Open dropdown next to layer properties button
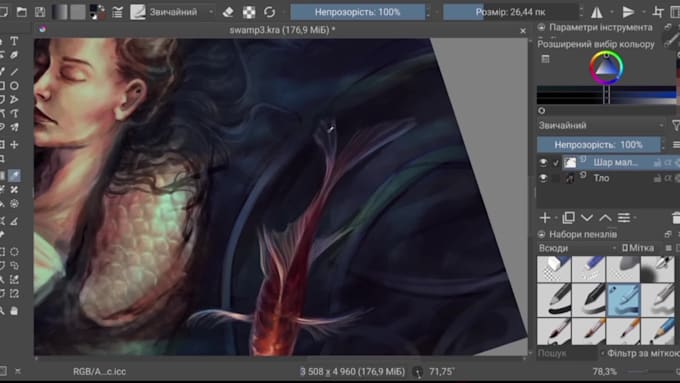The height and width of the screenshot is (383, 680). [635, 218]
